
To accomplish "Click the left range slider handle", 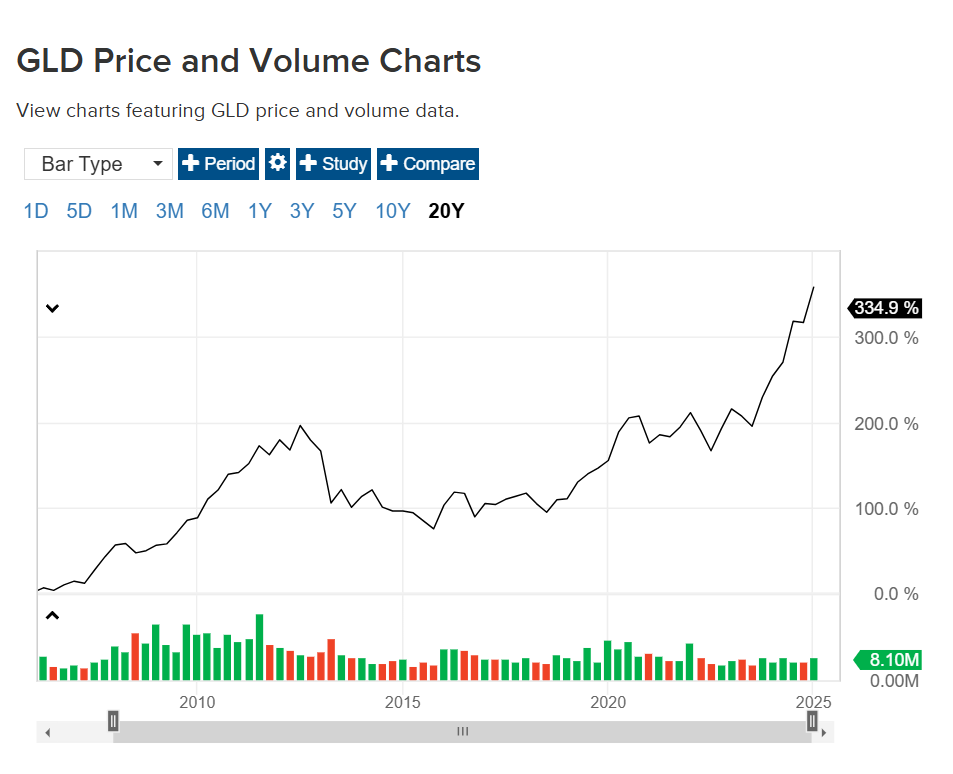I will point(113,721).
